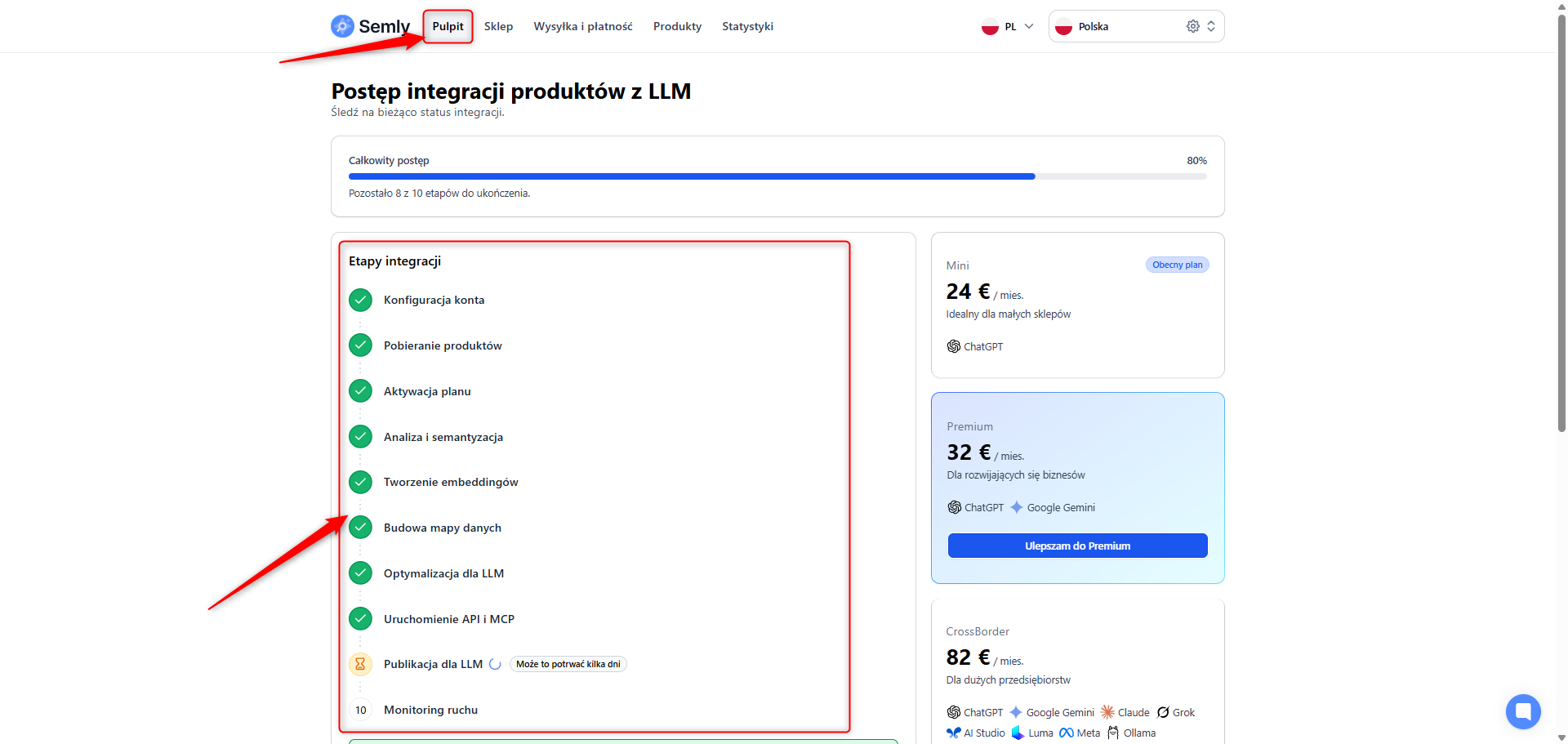The image size is (1568, 744).
Task: Click the Ulepszam do Premium button
Action: [x=1077, y=546]
